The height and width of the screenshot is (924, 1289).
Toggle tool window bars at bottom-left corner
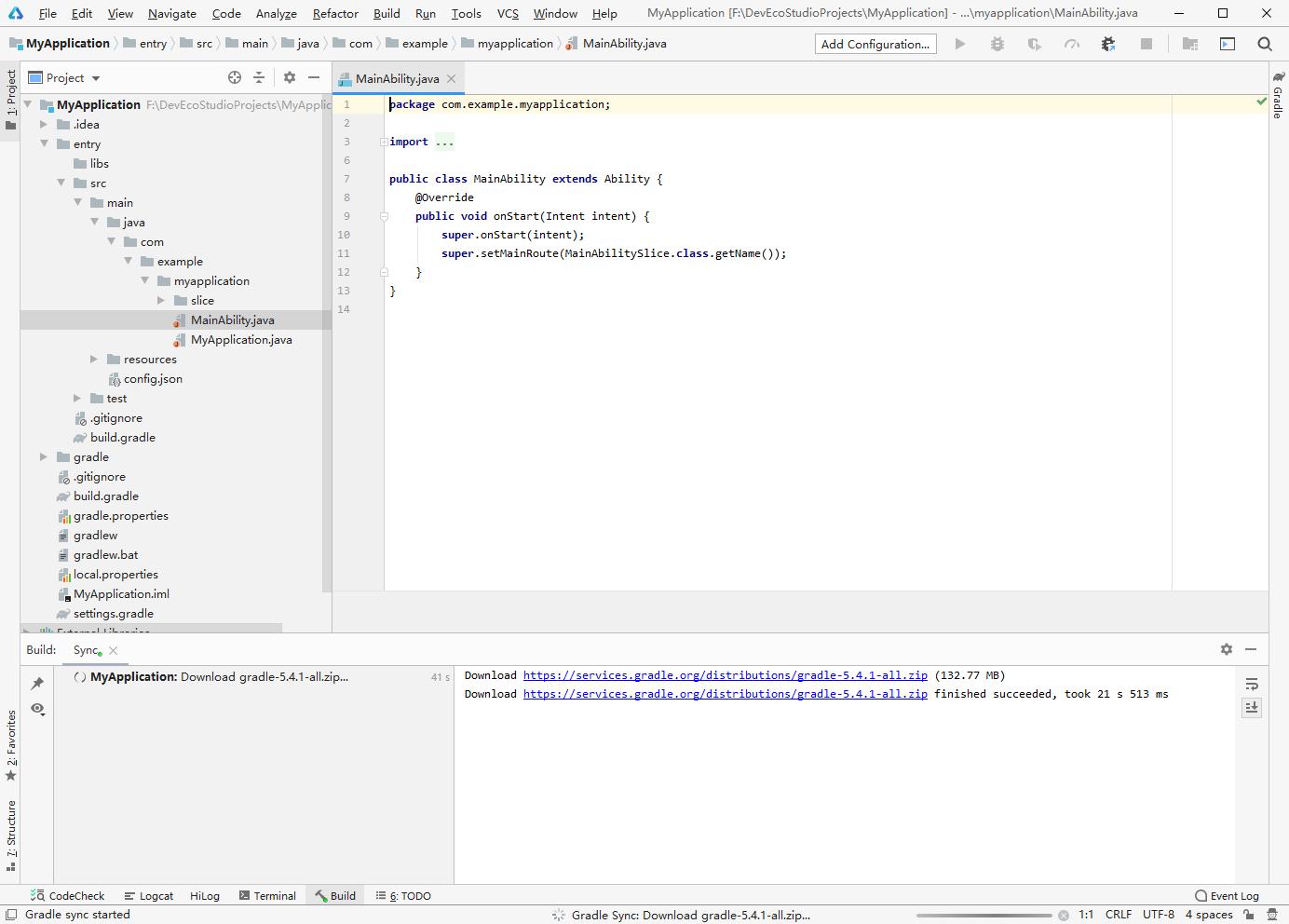click(11, 915)
